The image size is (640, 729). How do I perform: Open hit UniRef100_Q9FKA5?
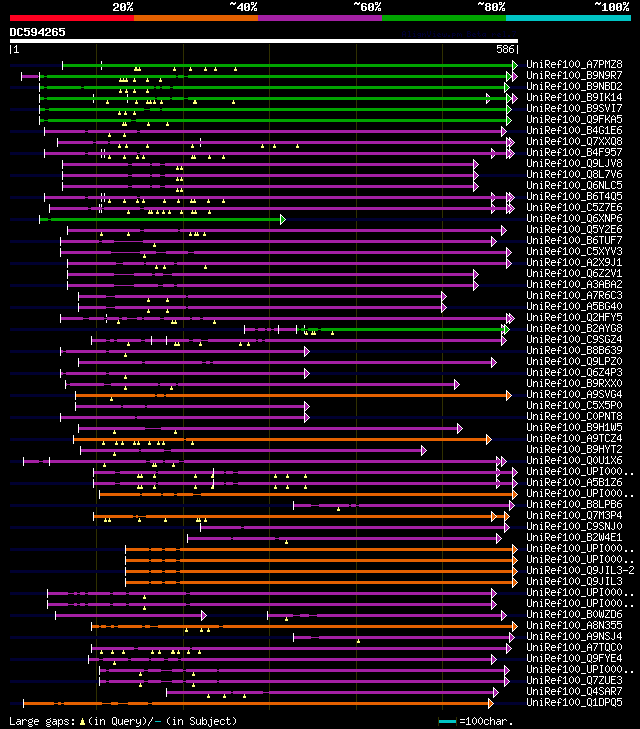574,119
